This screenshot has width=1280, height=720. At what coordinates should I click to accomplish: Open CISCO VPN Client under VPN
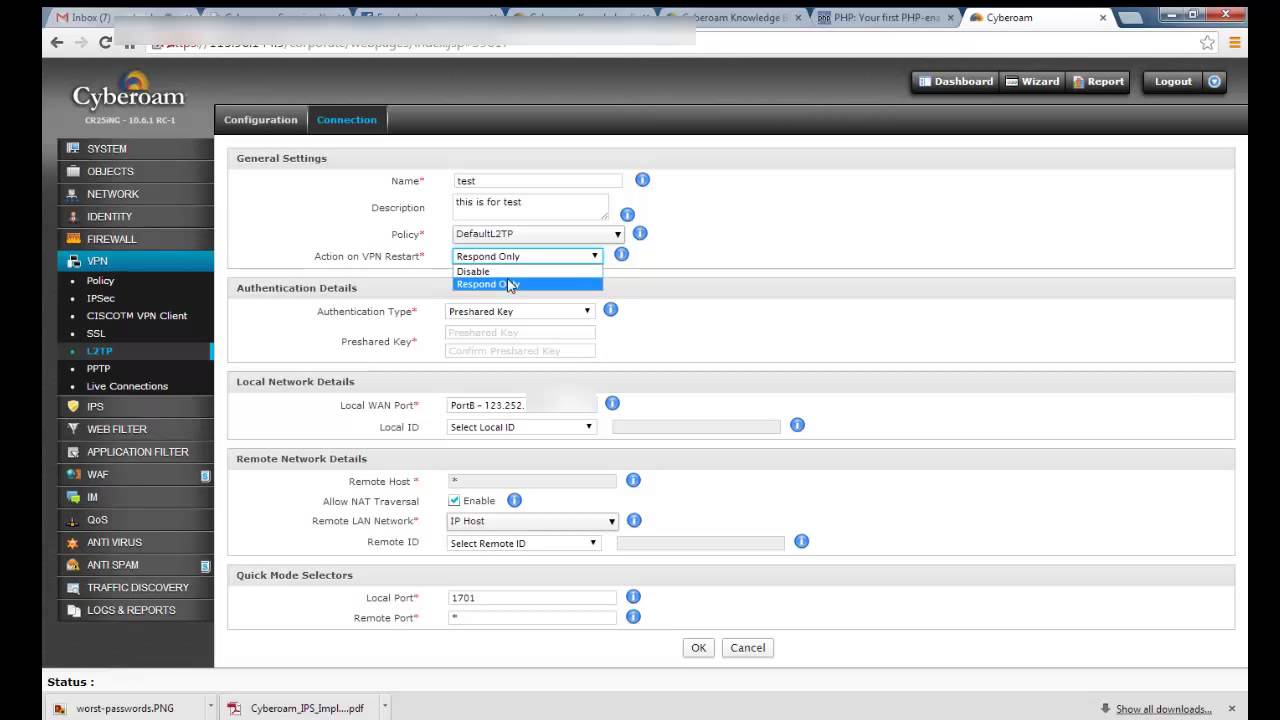point(137,316)
